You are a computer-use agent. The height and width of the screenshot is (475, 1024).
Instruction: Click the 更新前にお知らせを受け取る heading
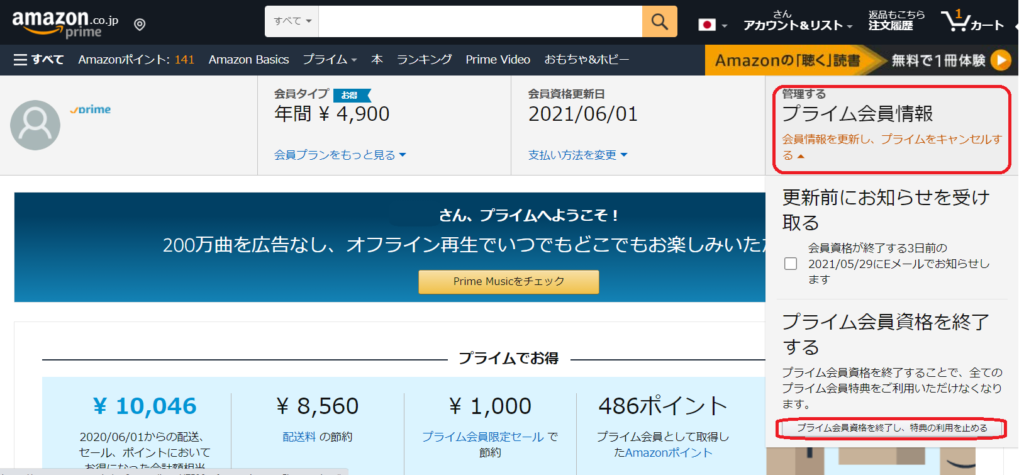pyautogui.click(x=886, y=210)
